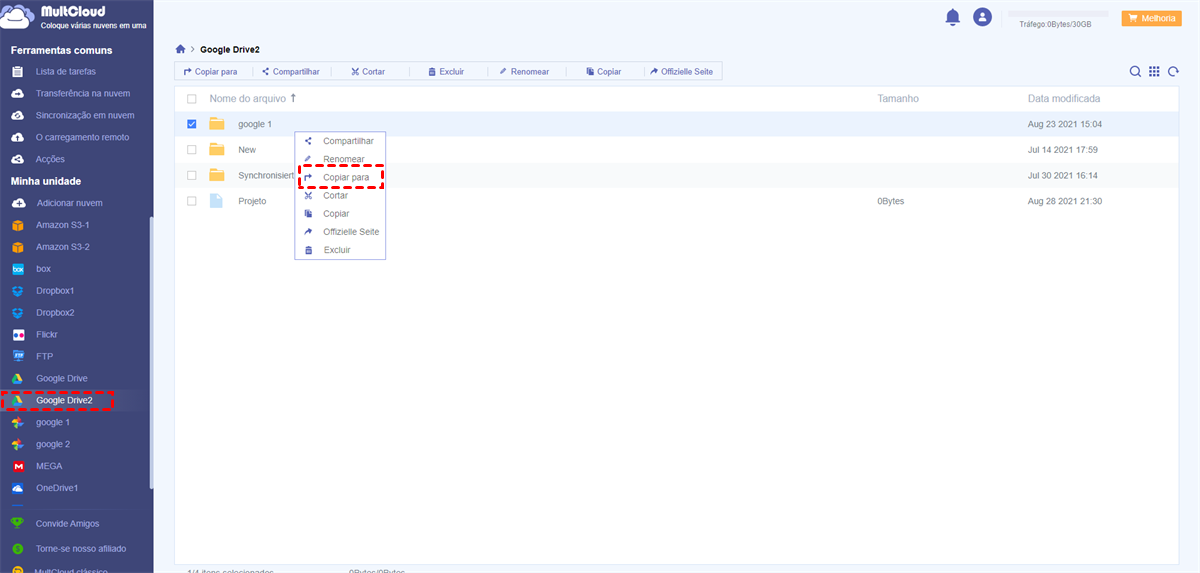This screenshot has height=573, width=1200.
Task: Open the notifications bell icon
Action: pos(953,17)
